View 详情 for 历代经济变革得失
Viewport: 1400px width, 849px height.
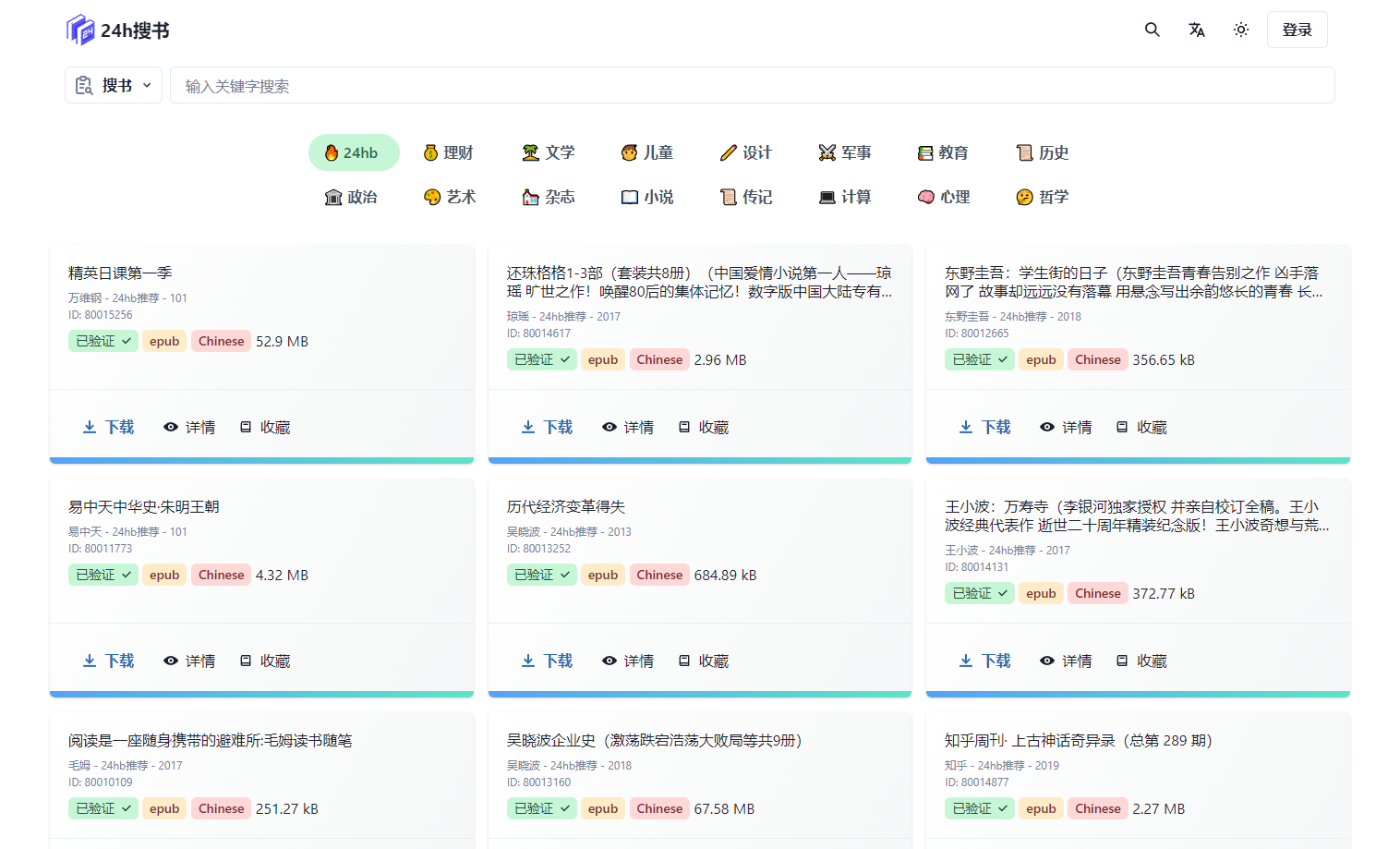tap(628, 661)
